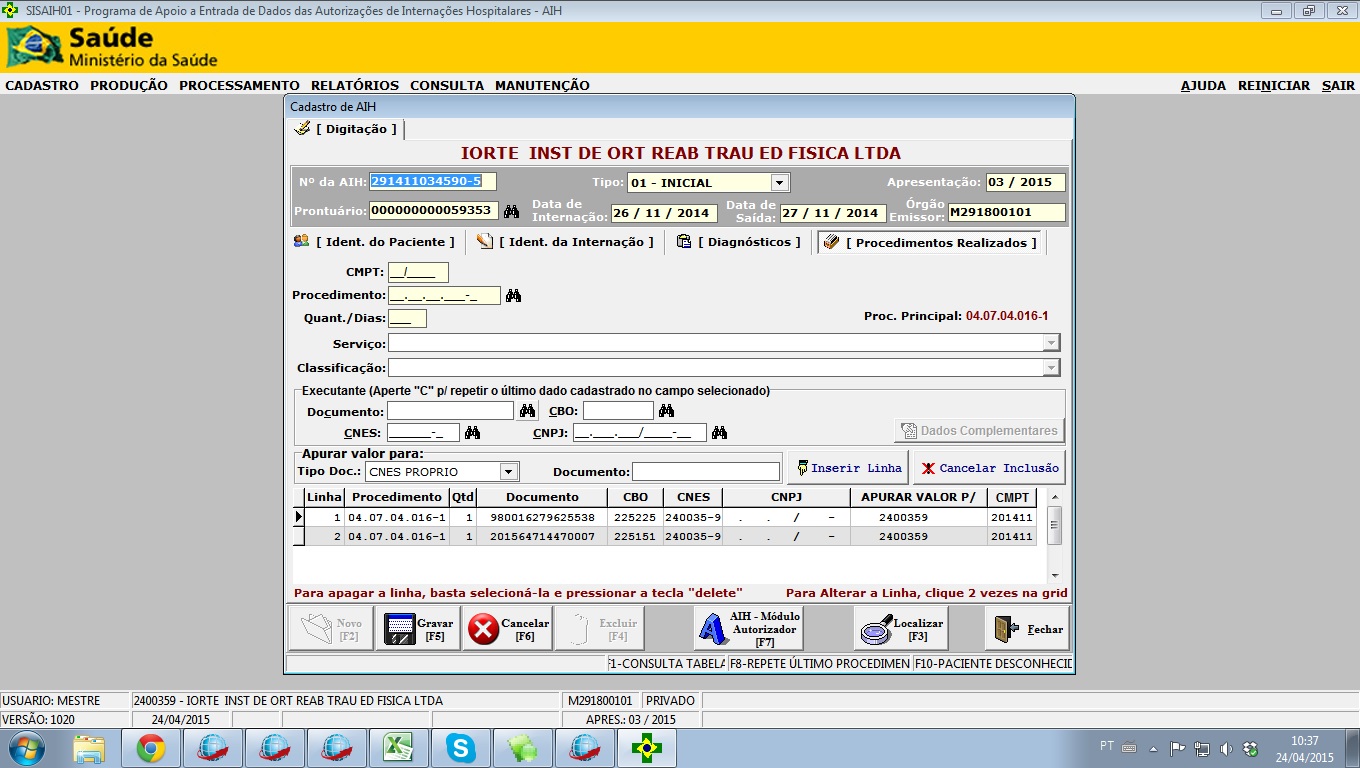Image resolution: width=1360 pixels, height=768 pixels.
Task: Click binoculars lookup icon next to Procedimento
Action: click(513, 296)
